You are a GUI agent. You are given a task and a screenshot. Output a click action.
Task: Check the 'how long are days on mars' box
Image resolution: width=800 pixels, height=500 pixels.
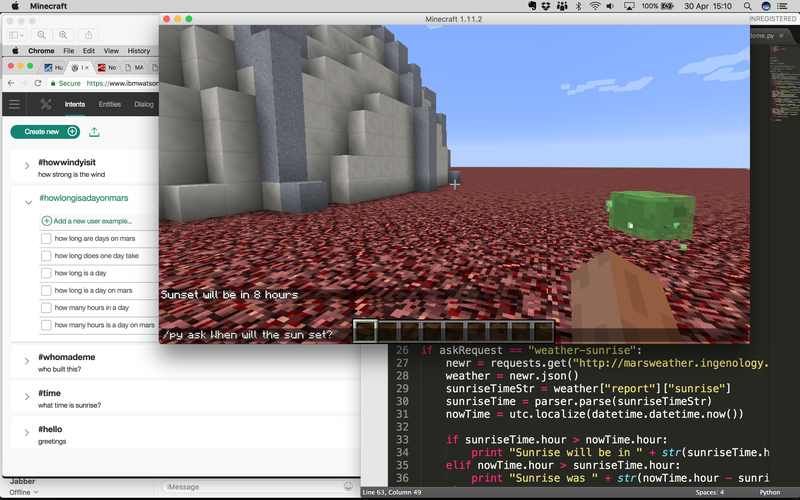click(46, 239)
